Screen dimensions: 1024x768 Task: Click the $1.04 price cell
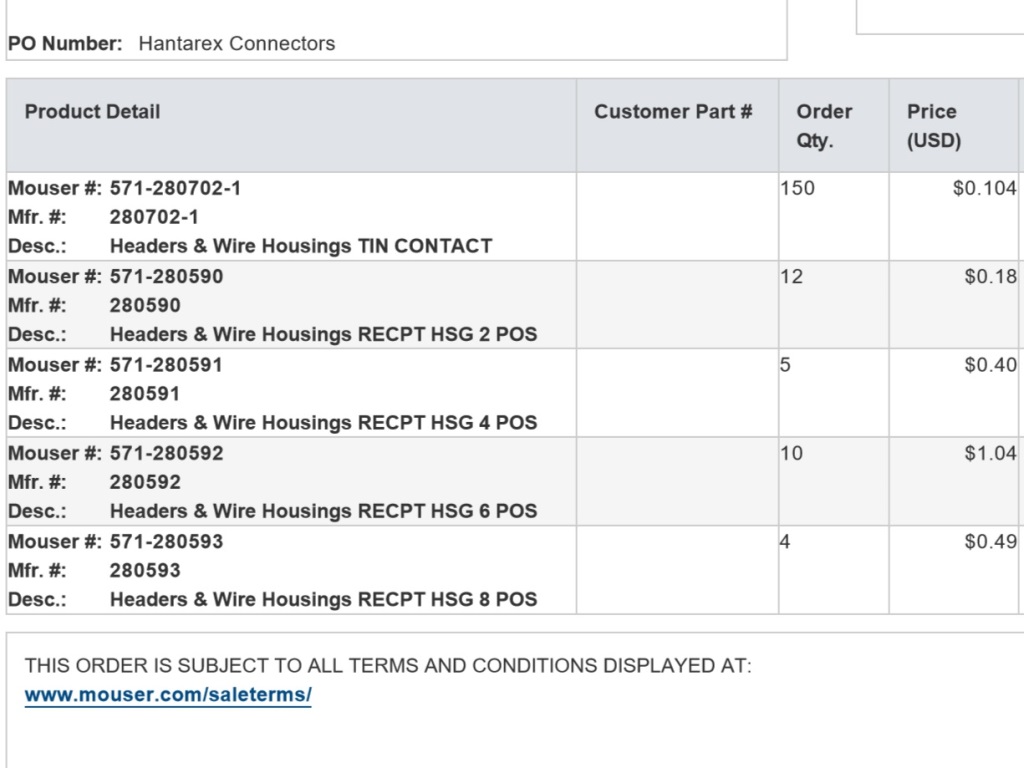[990, 453]
